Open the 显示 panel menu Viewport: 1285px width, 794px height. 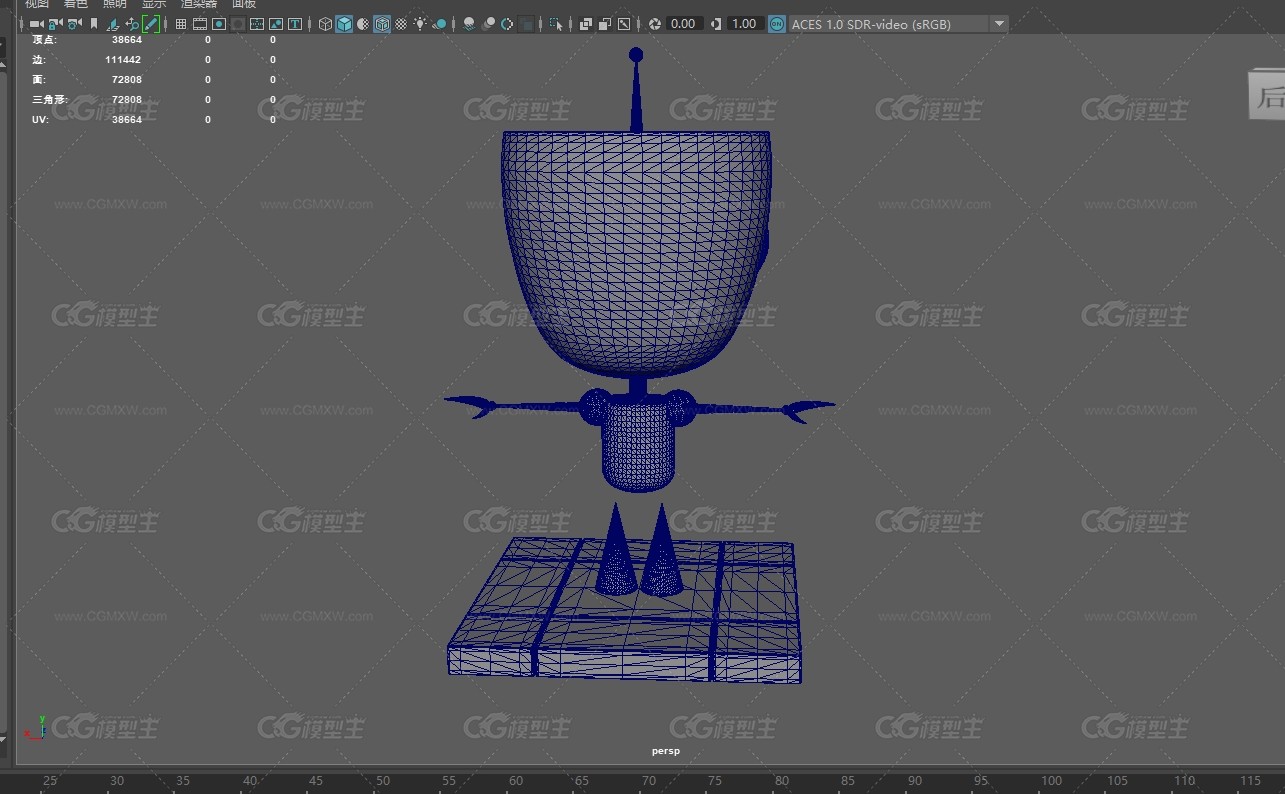tap(154, 4)
